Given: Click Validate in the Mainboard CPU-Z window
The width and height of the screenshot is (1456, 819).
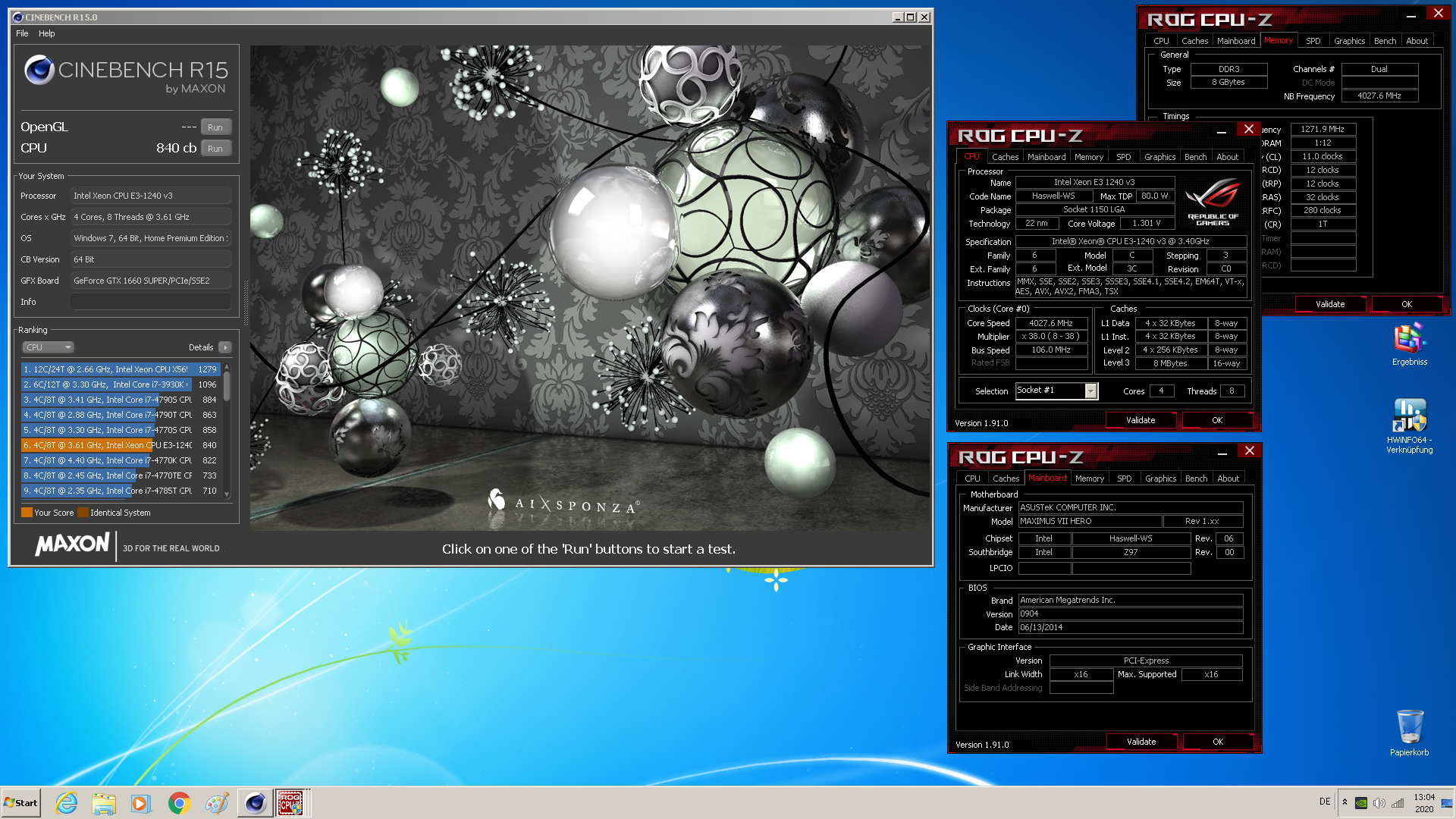Looking at the screenshot, I should point(1141,742).
